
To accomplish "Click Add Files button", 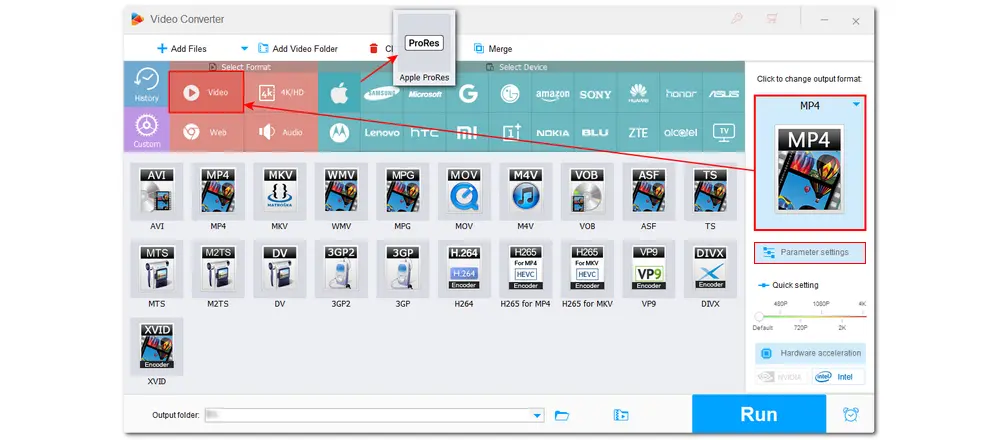I will pyautogui.click(x=182, y=48).
